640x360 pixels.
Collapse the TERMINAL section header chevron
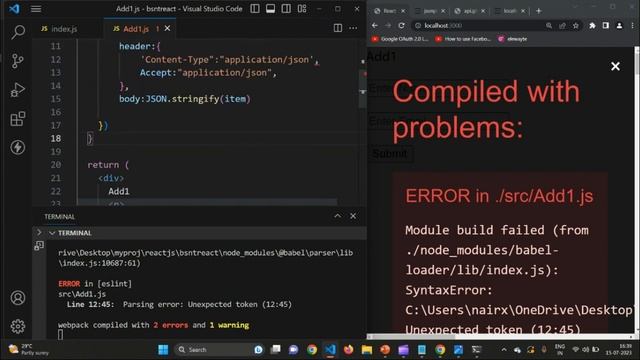pos(52,233)
